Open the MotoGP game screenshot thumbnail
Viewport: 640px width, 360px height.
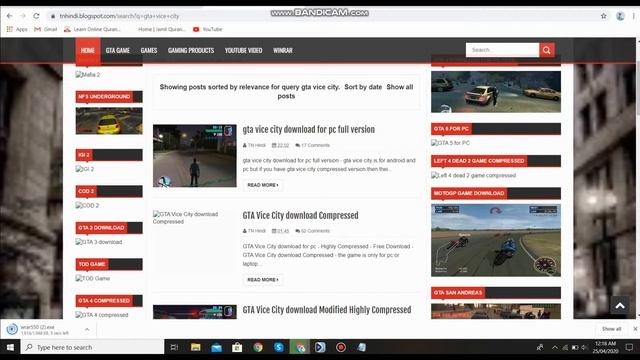496,240
